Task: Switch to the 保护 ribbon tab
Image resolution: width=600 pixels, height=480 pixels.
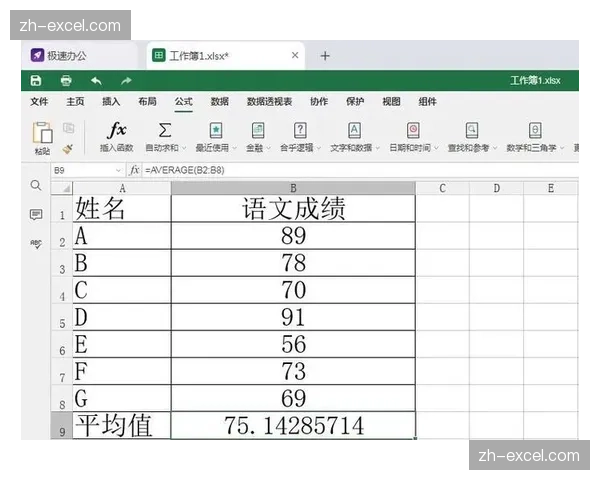Action: tap(355, 102)
